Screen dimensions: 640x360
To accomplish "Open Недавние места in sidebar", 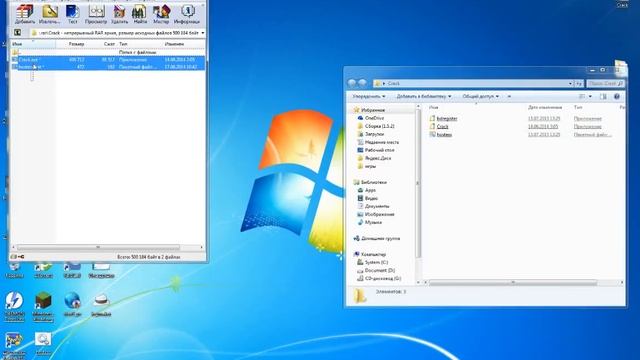I will pos(378,142).
